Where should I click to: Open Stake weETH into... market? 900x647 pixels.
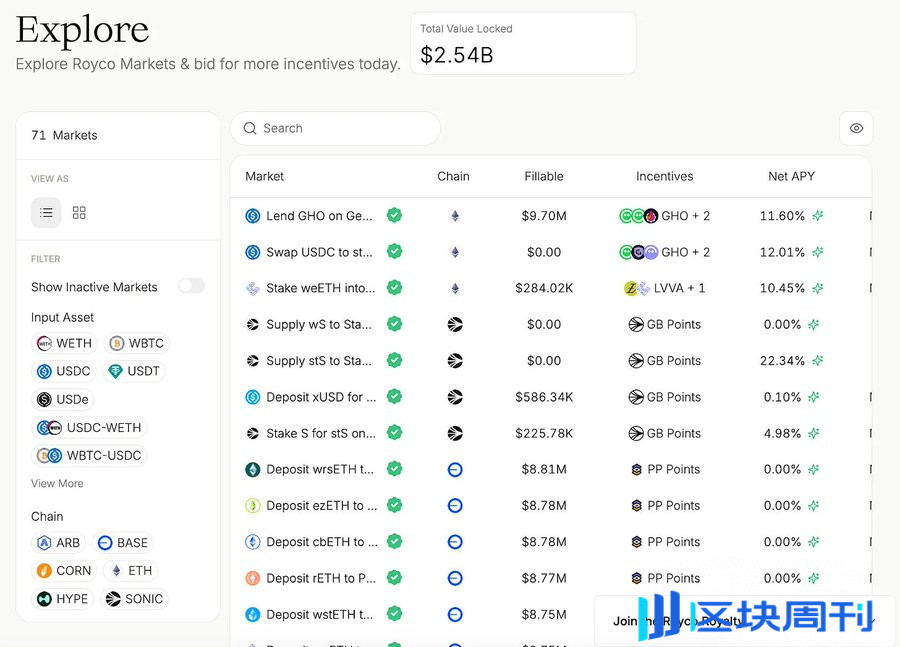[320, 288]
